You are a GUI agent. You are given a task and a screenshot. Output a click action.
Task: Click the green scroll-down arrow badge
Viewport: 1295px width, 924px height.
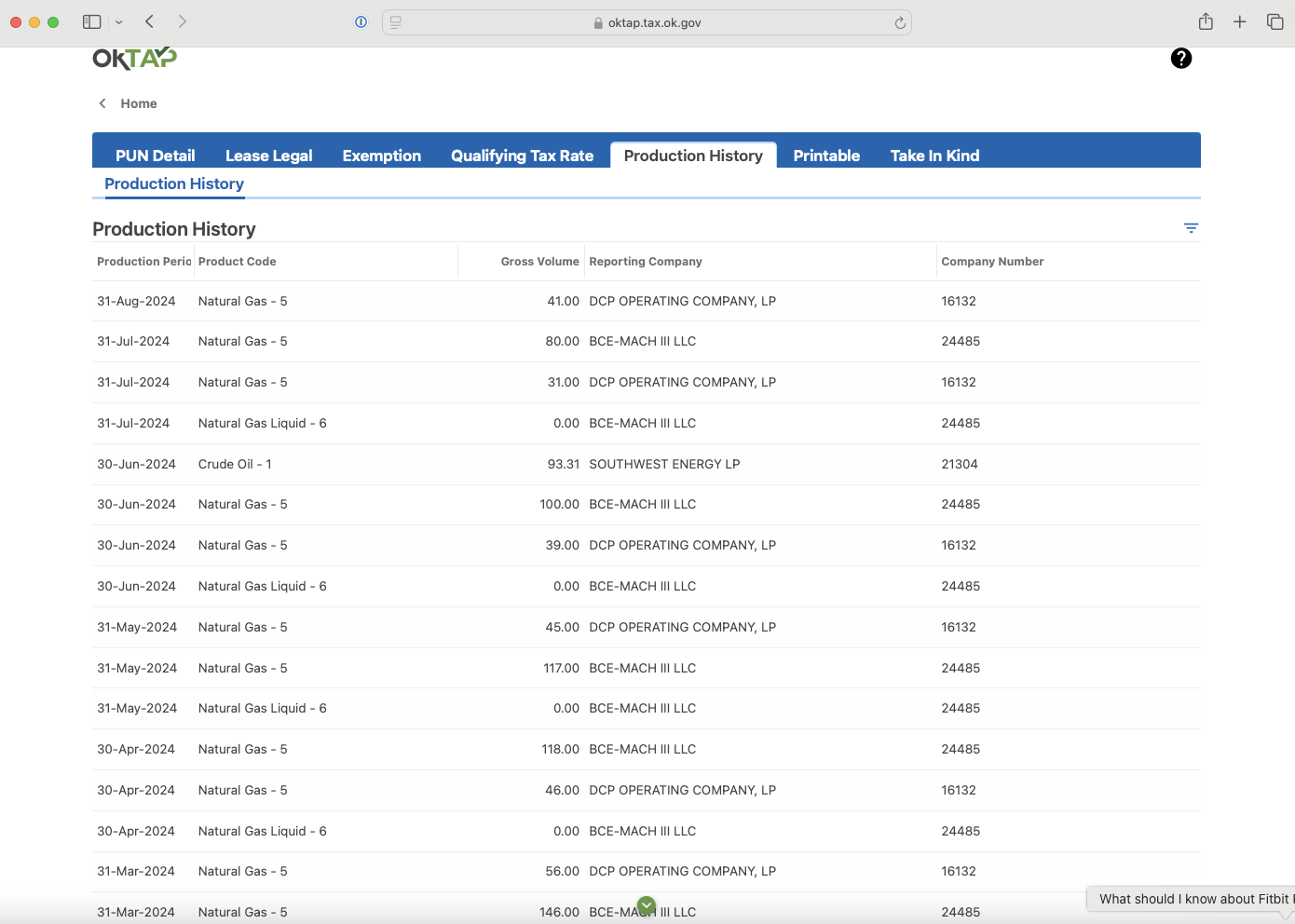[x=647, y=905]
